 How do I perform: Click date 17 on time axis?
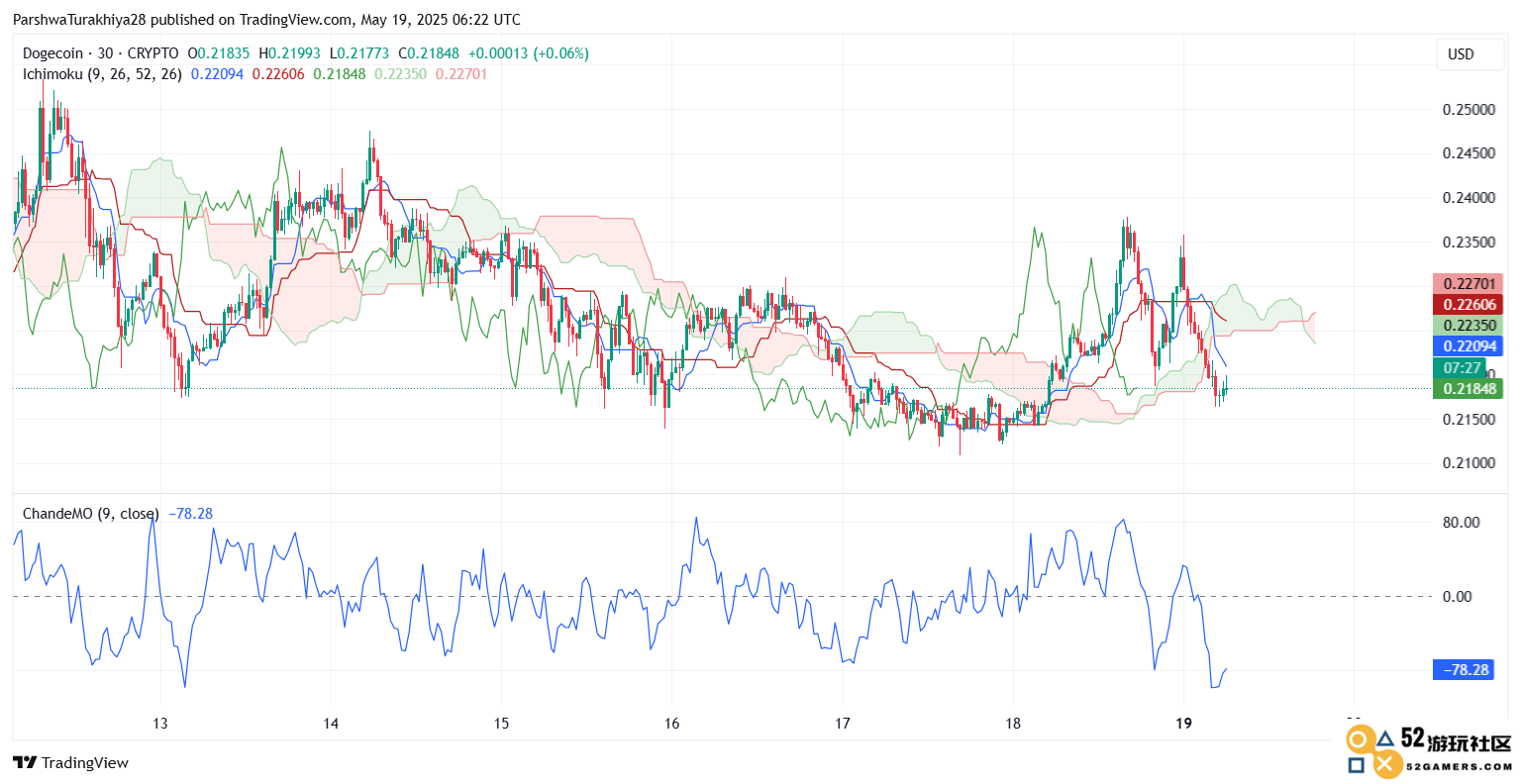[843, 724]
